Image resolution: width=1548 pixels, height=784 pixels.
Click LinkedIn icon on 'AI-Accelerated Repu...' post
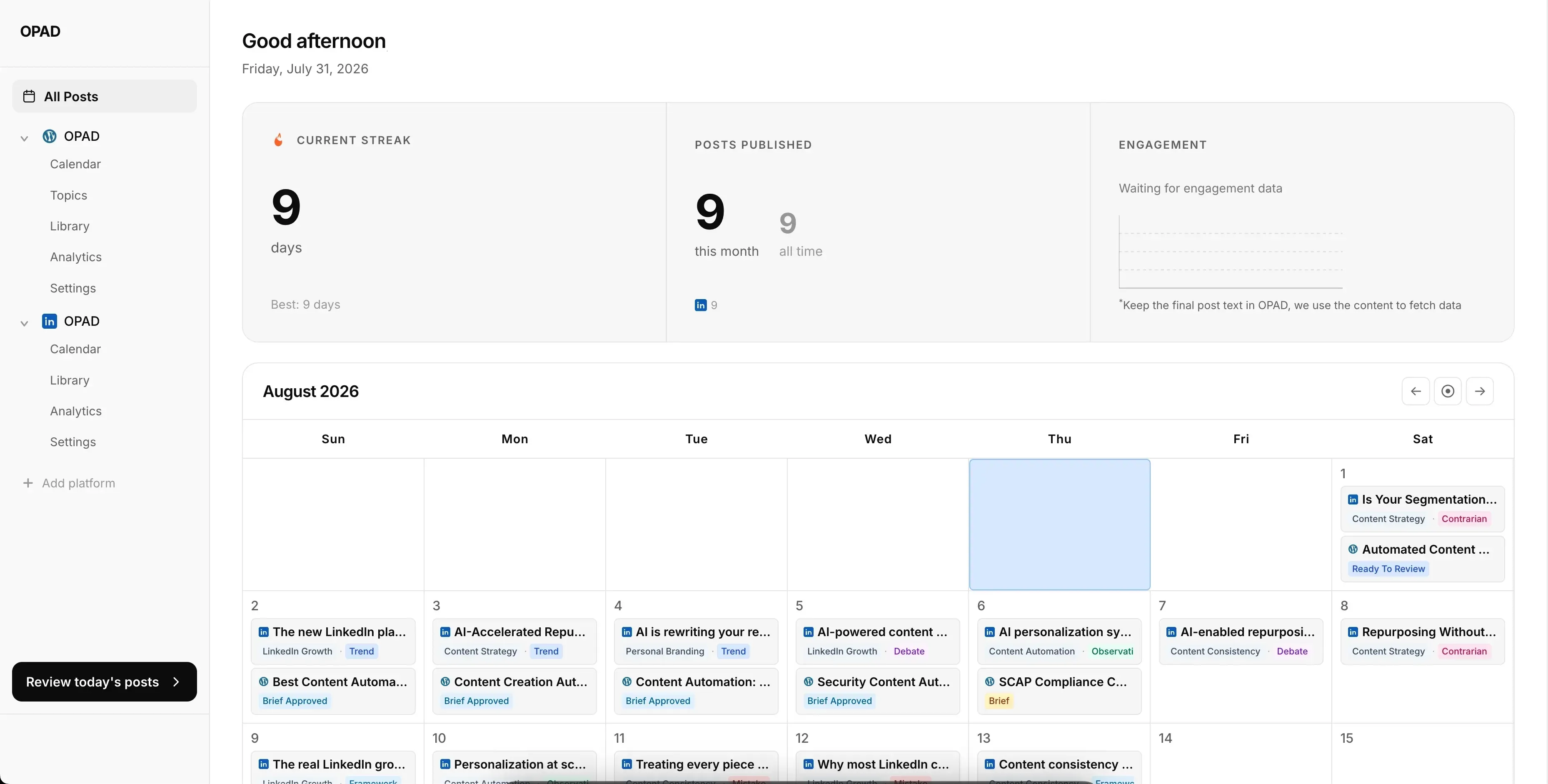tap(444, 632)
